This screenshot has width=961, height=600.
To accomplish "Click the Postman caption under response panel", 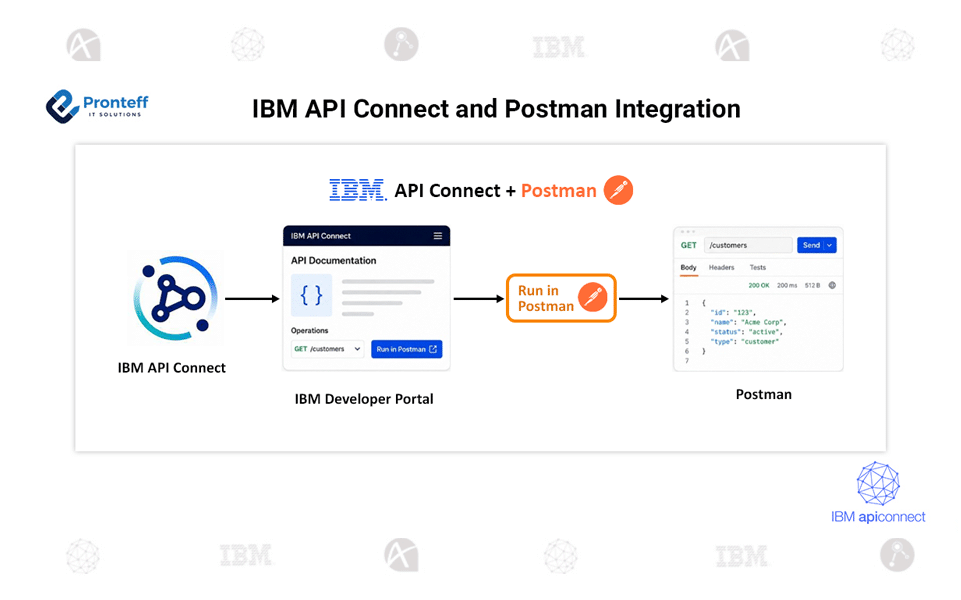I will [764, 394].
